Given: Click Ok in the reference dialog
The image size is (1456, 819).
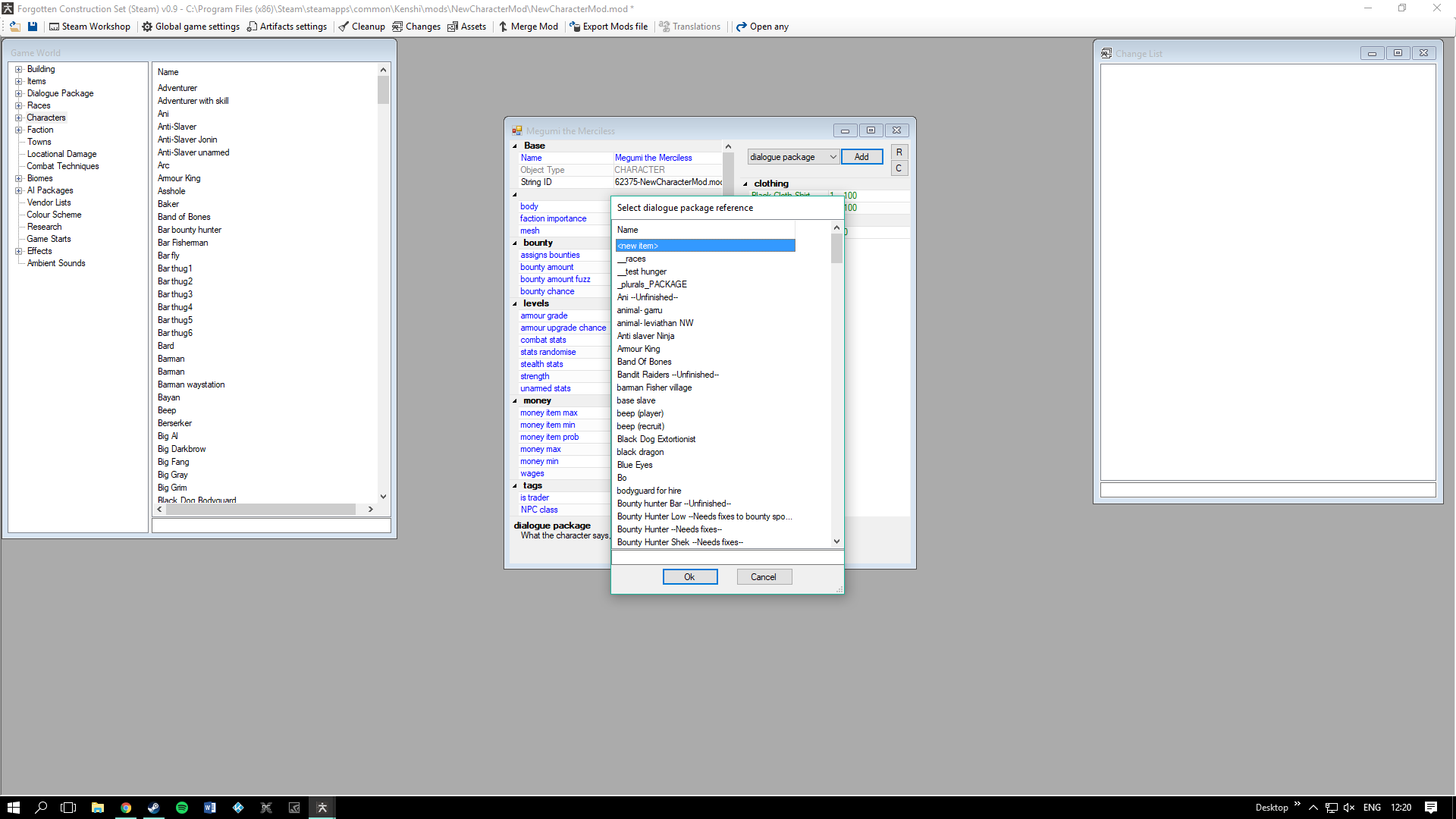Looking at the screenshot, I should (x=689, y=577).
